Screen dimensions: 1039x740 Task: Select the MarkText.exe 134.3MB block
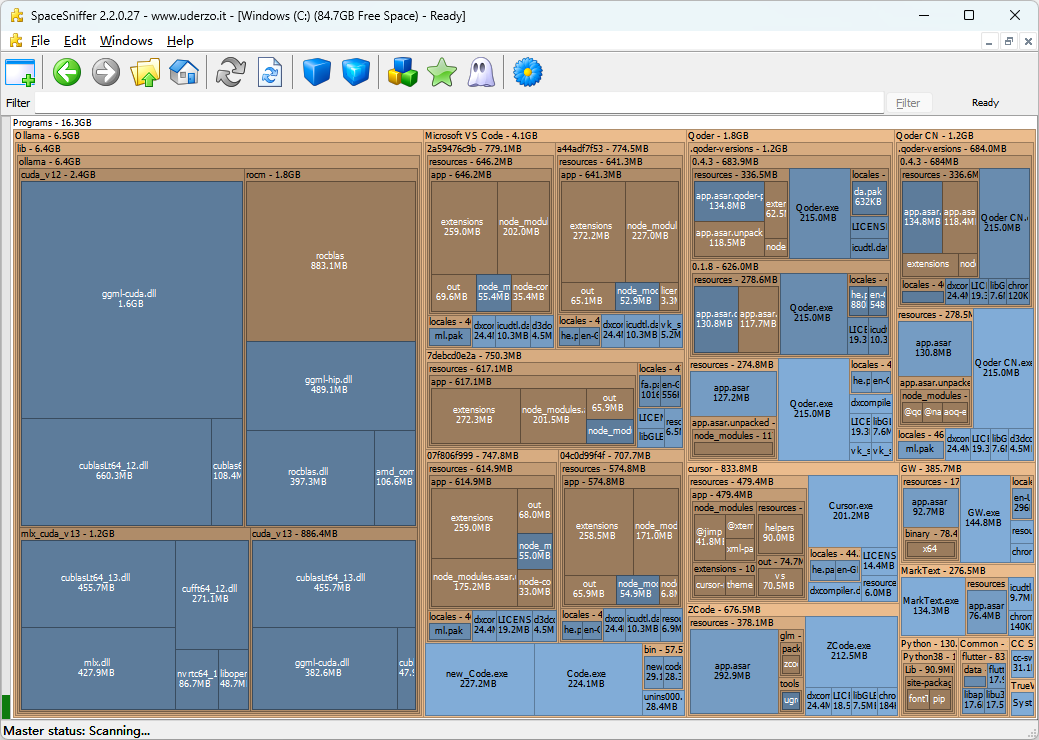tap(931, 606)
